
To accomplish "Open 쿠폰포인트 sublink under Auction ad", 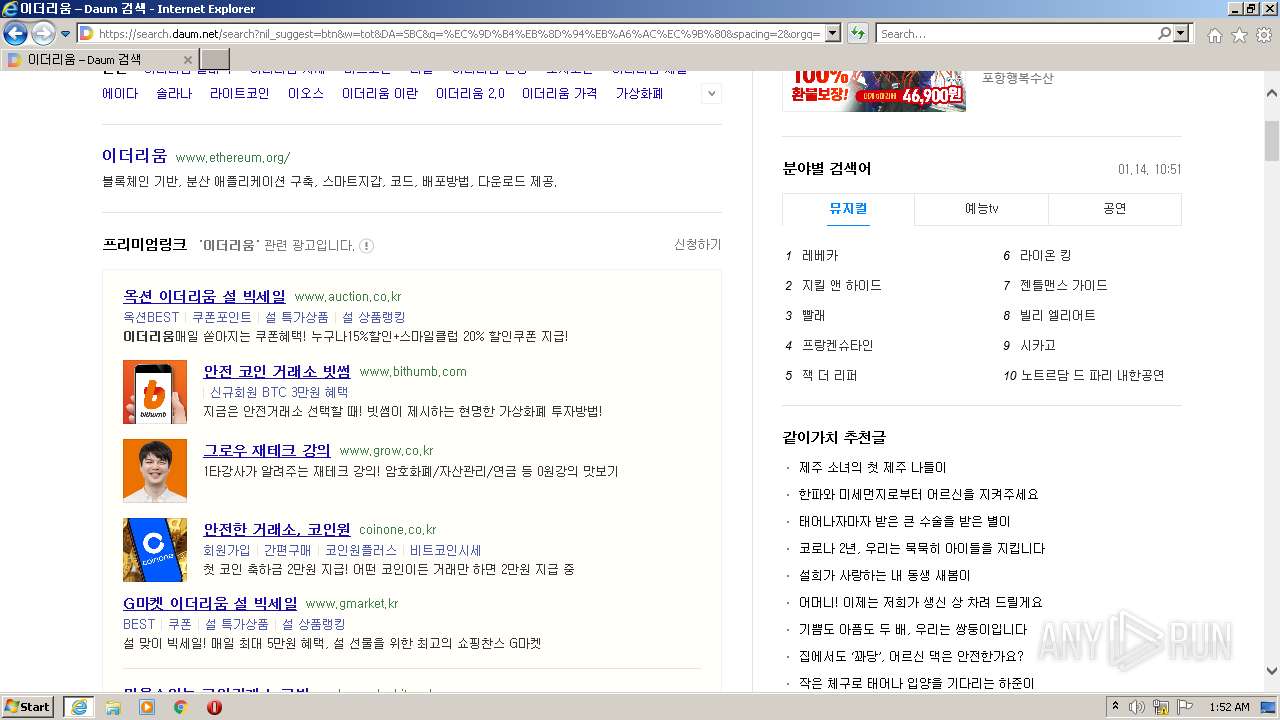I will click(x=222, y=317).
